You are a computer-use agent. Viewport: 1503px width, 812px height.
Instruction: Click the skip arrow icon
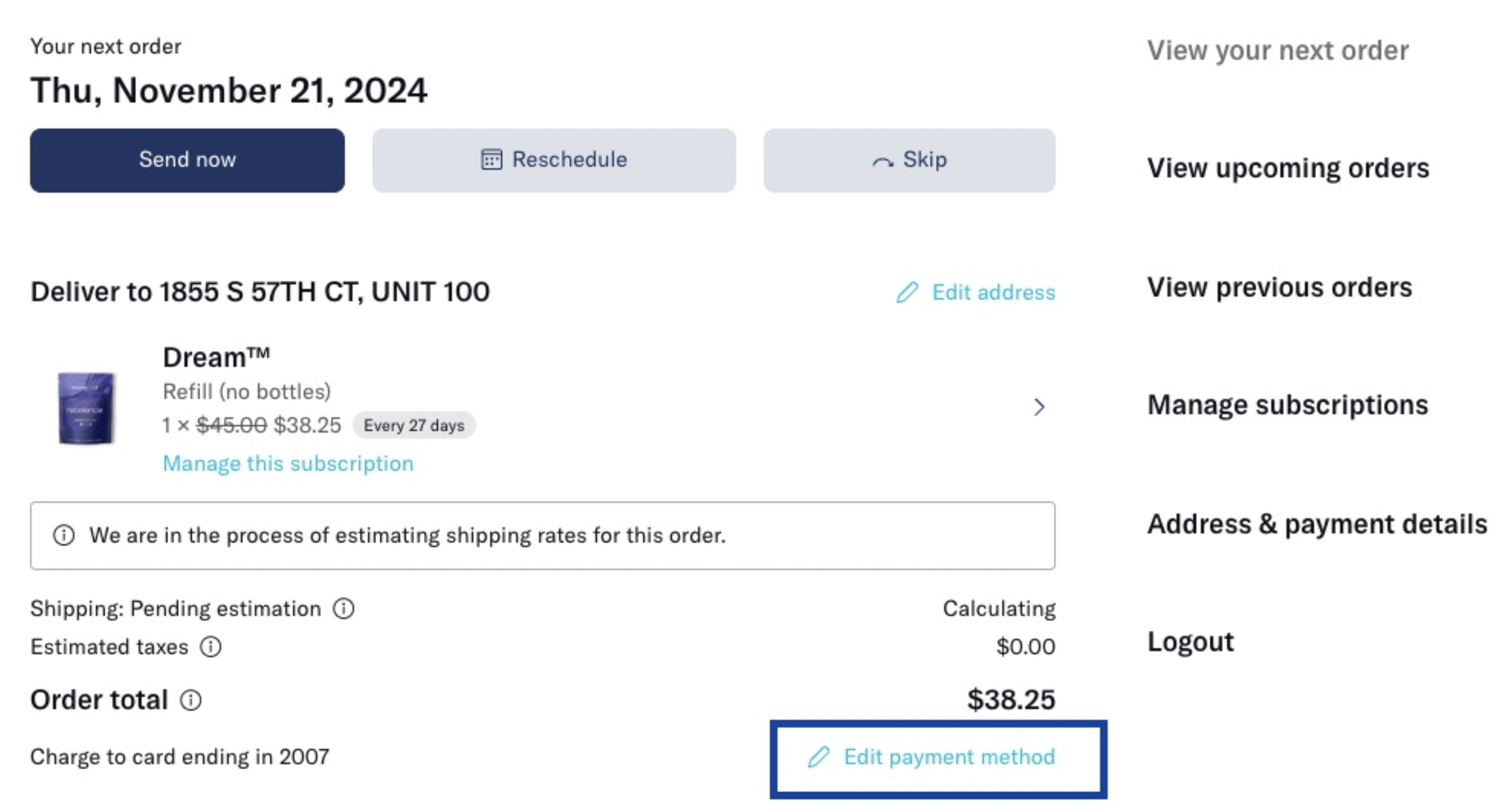click(882, 162)
